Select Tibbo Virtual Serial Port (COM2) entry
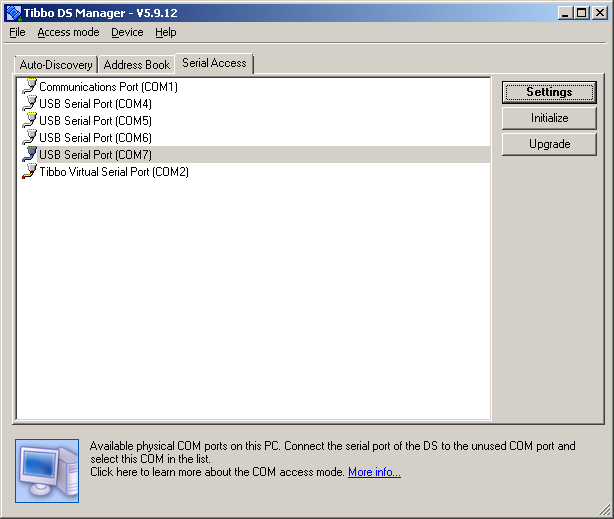 113,172
